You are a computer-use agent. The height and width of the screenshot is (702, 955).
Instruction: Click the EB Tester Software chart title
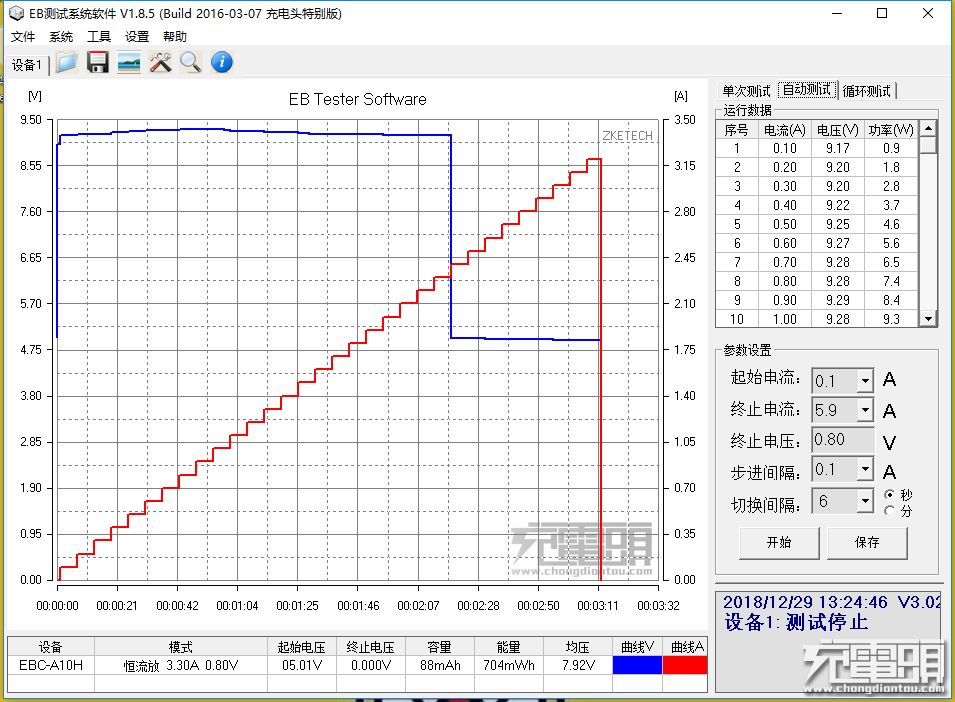(358, 99)
